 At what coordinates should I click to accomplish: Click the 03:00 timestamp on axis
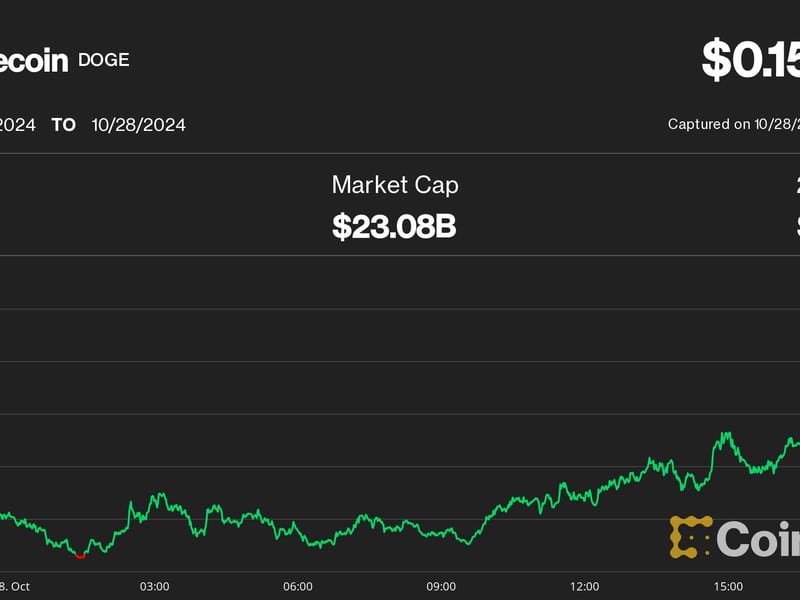[x=157, y=587]
